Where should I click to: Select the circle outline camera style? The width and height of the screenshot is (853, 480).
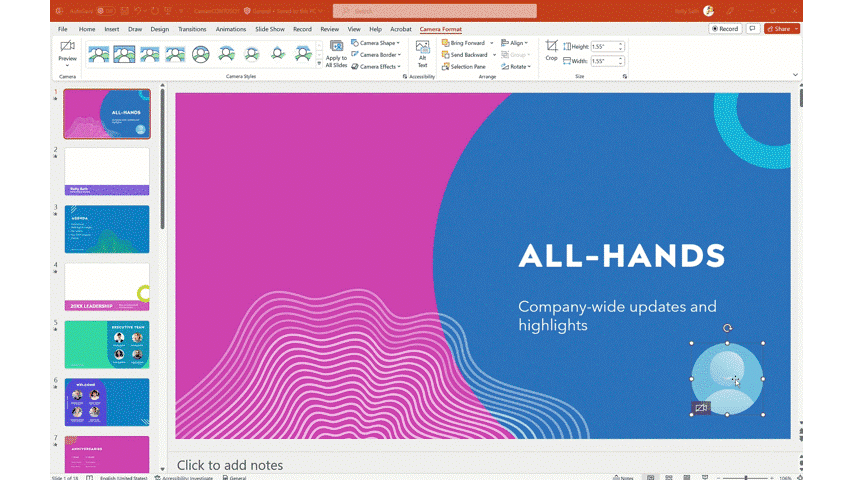(201, 54)
